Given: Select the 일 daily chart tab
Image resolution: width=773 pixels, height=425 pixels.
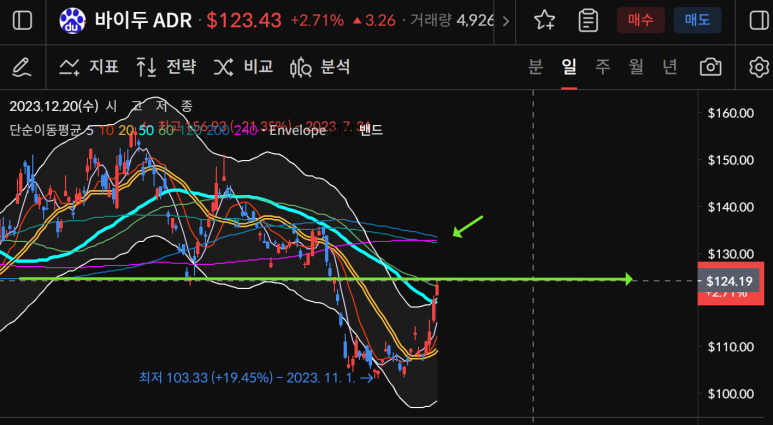Looking at the screenshot, I should click(569, 67).
